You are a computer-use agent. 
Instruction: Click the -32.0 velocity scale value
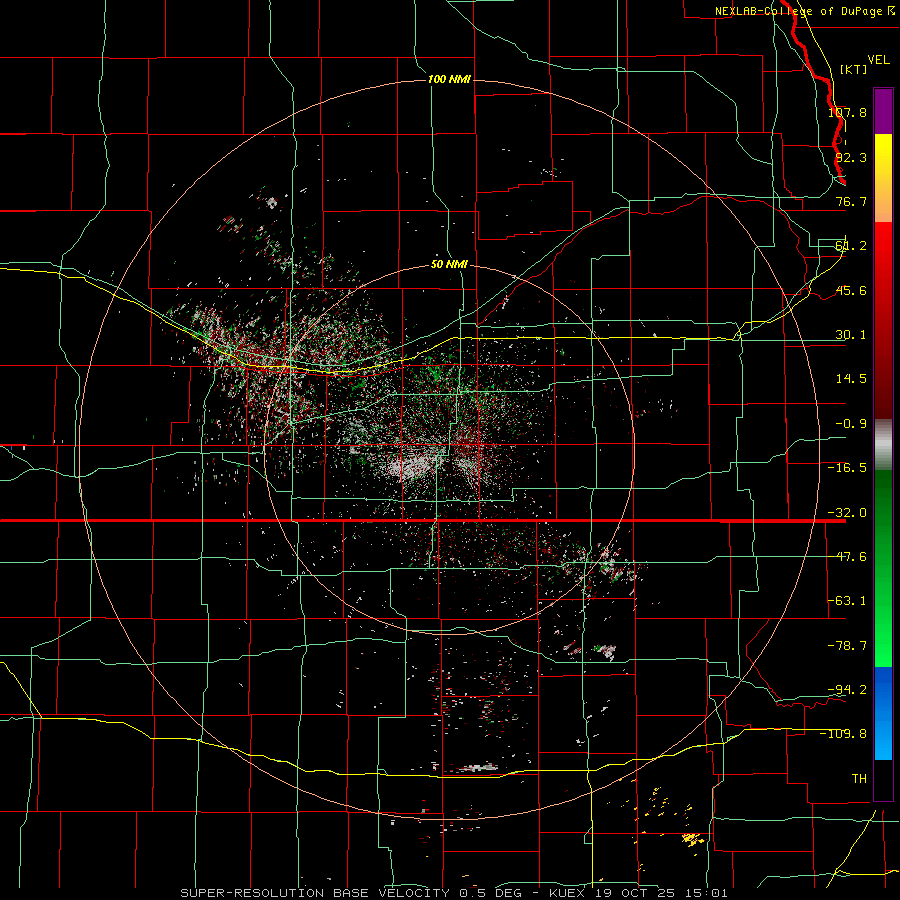[847, 513]
